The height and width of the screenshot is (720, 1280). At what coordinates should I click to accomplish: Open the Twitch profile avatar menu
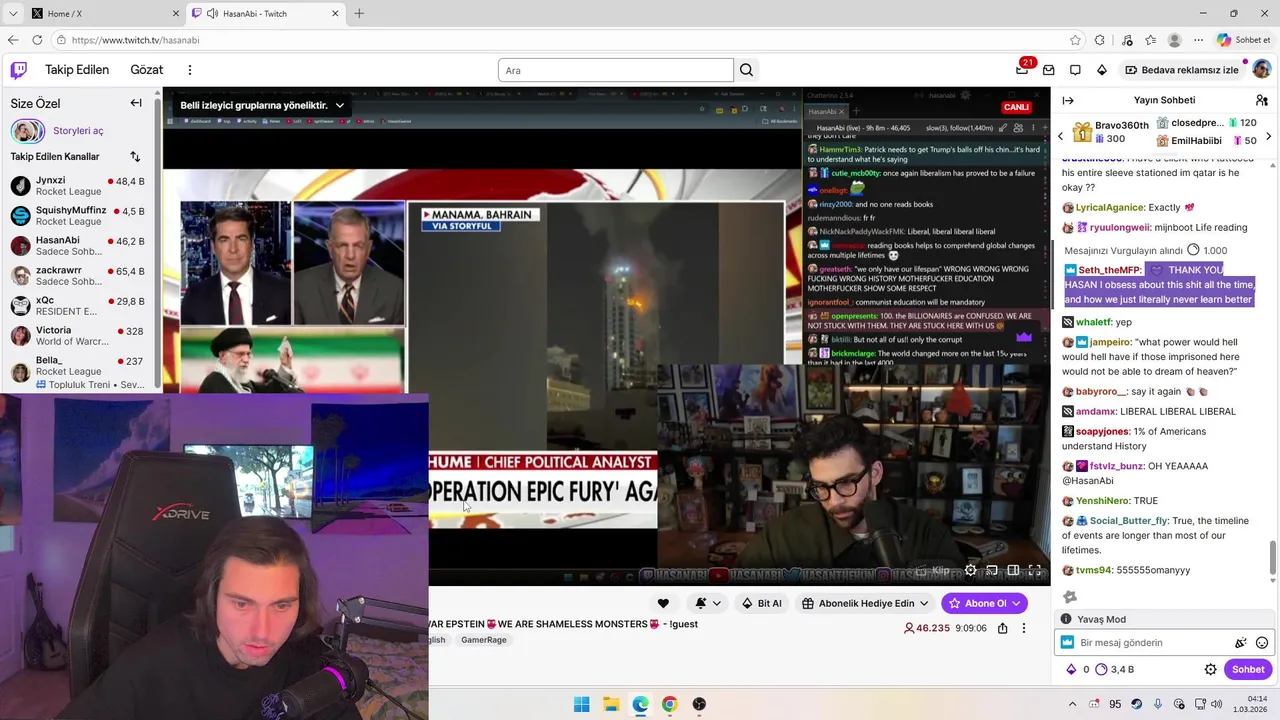(x=1261, y=70)
